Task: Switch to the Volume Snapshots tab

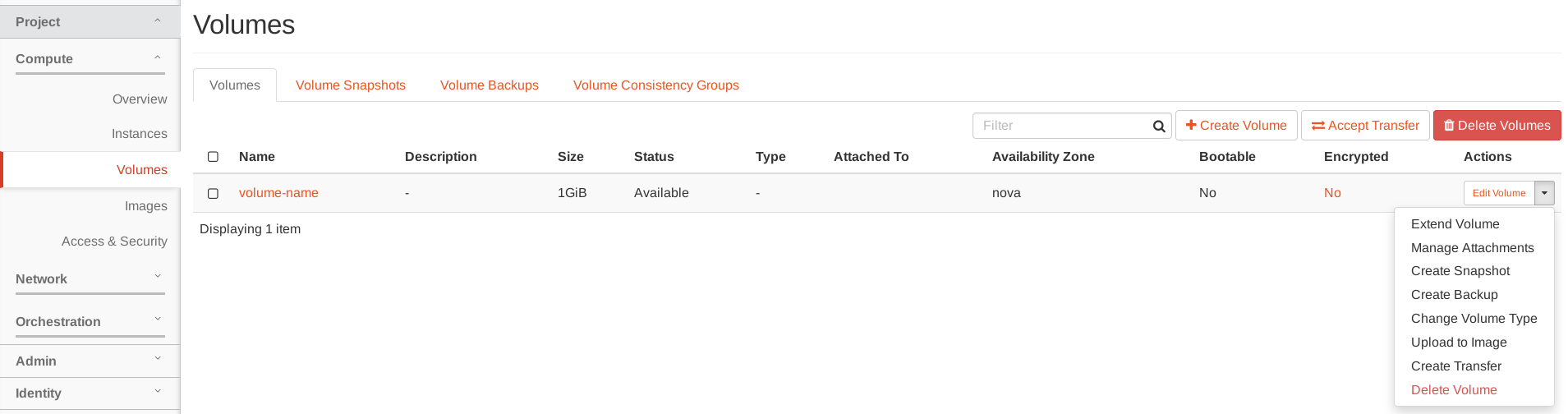Action: (x=351, y=85)
